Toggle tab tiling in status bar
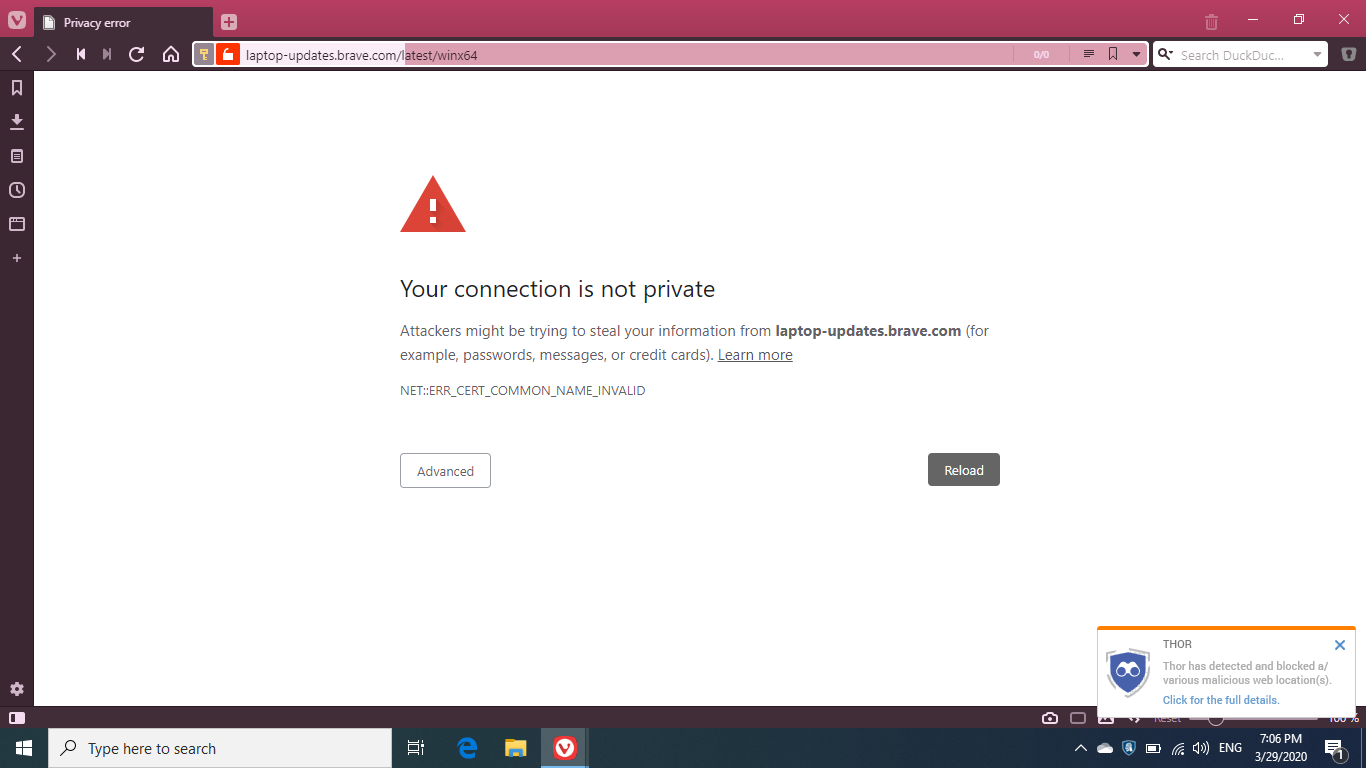Screen dimensions: 1366x768 tap(1078, 717)
